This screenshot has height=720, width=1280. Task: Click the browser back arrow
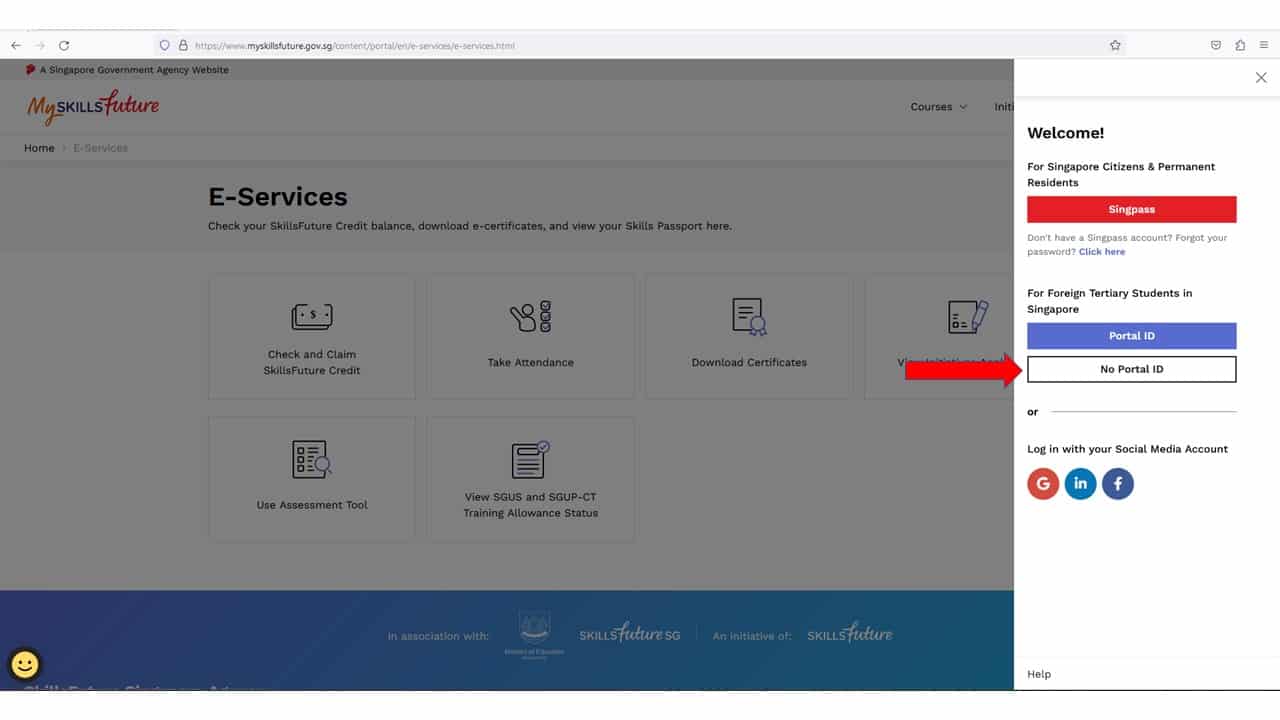pos(16,45)
